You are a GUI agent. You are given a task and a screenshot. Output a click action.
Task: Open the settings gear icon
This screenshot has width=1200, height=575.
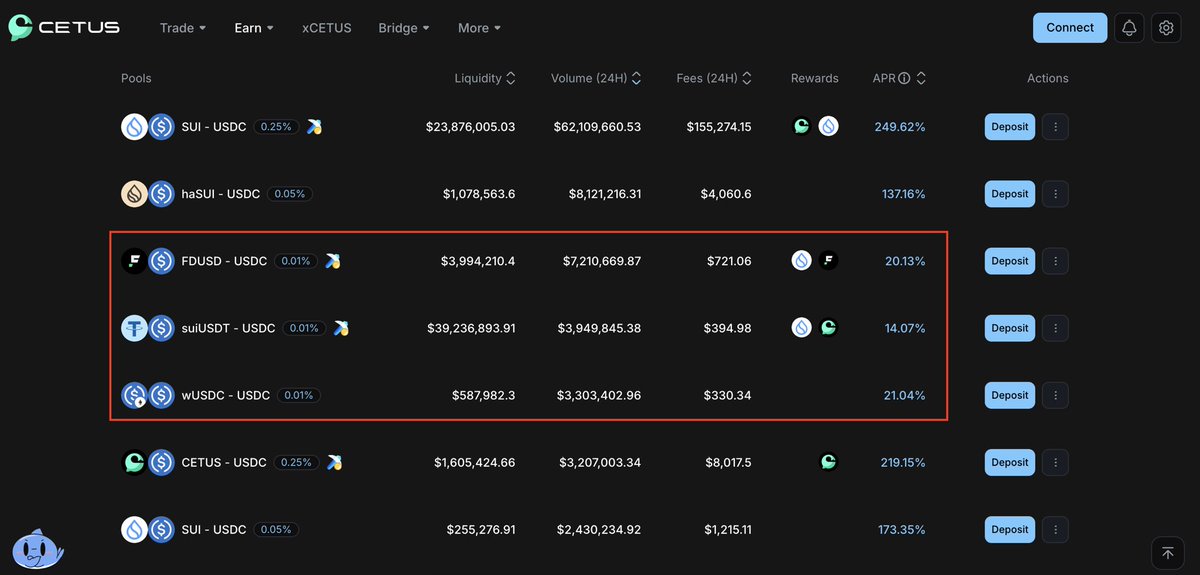pos(1166,28)
